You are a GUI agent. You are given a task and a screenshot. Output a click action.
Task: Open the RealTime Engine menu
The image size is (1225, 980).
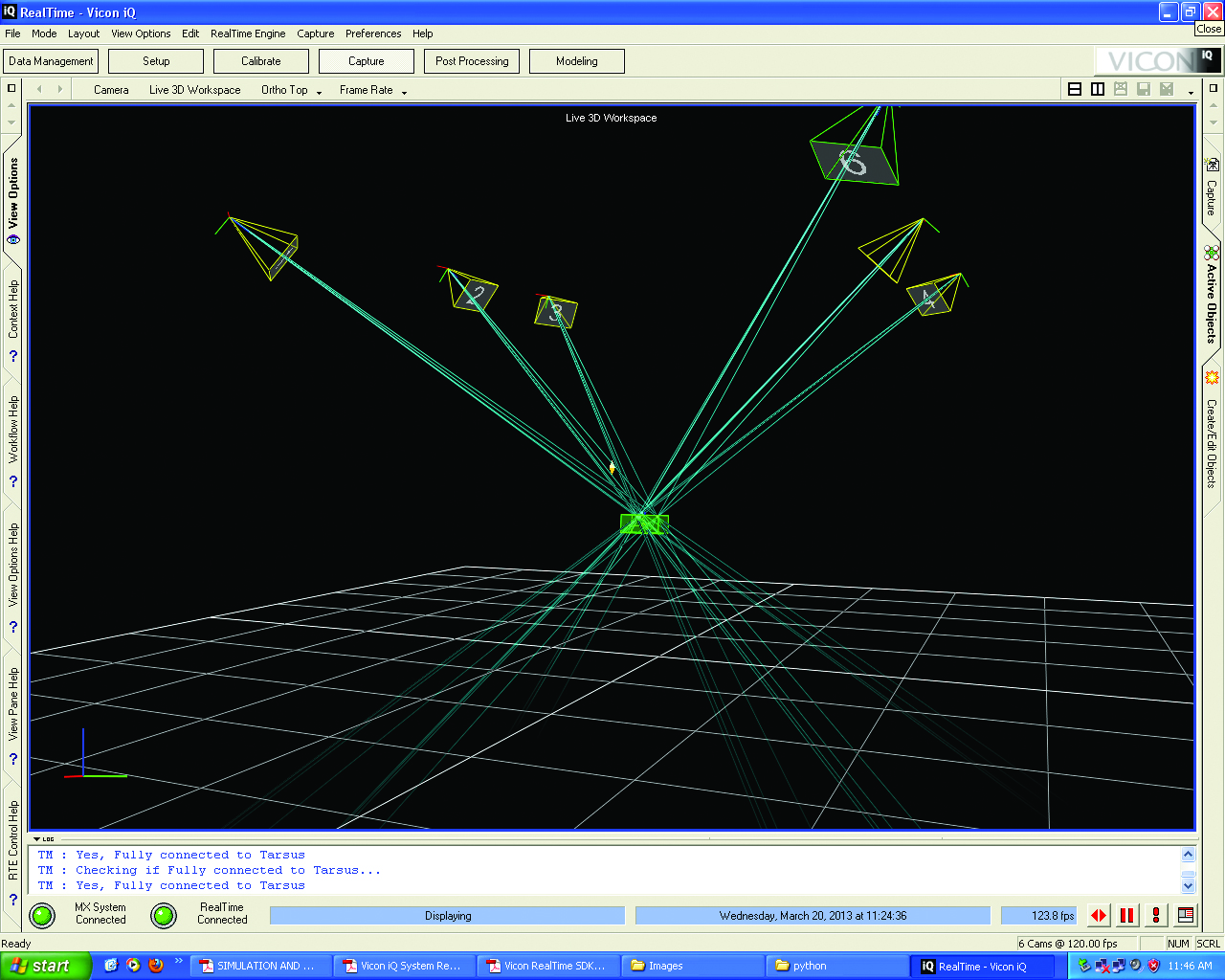(248, 33)
